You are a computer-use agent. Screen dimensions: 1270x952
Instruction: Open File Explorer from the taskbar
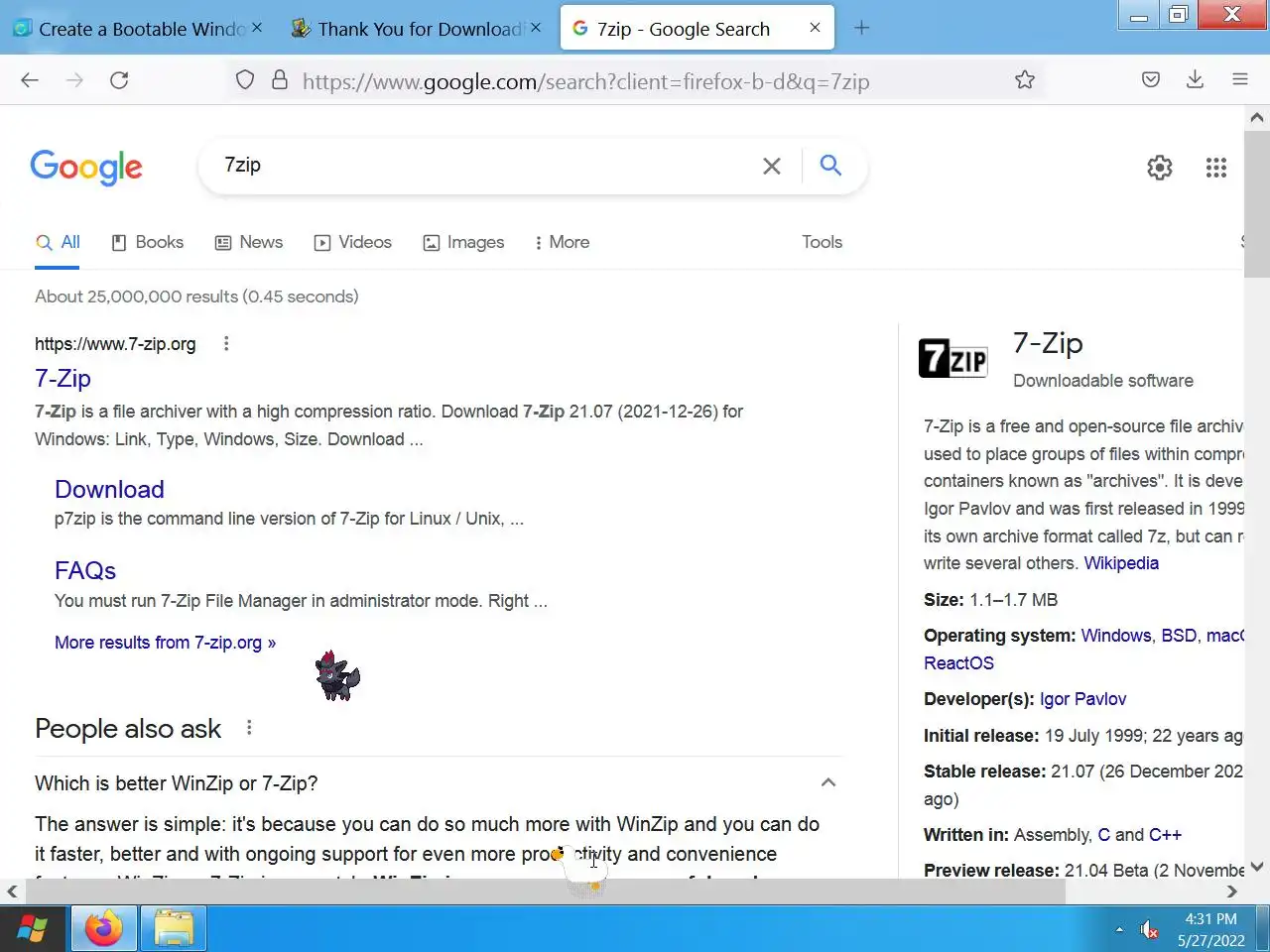174,929
